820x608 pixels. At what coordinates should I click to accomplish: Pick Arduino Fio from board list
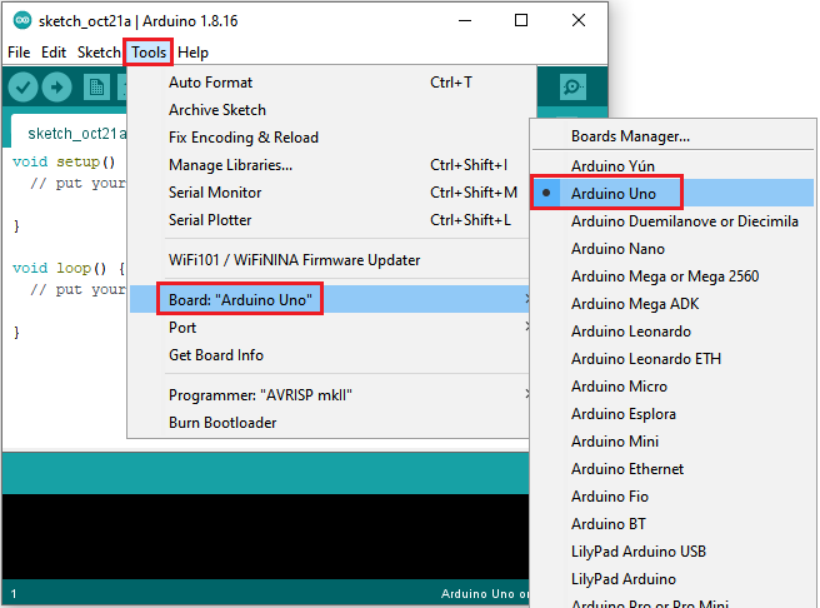673,497
